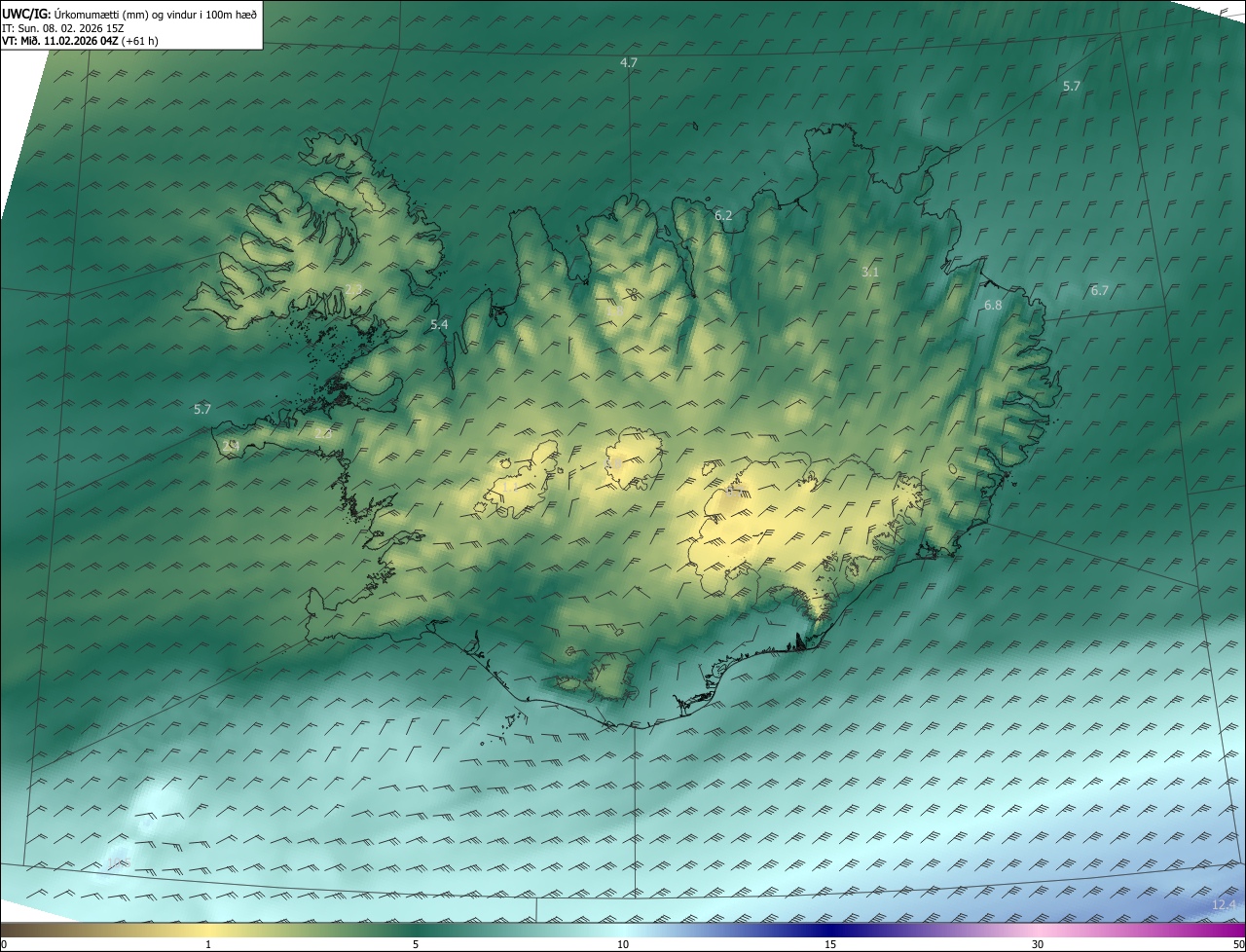Click the color scale tick label 50

click(1238, 944)
